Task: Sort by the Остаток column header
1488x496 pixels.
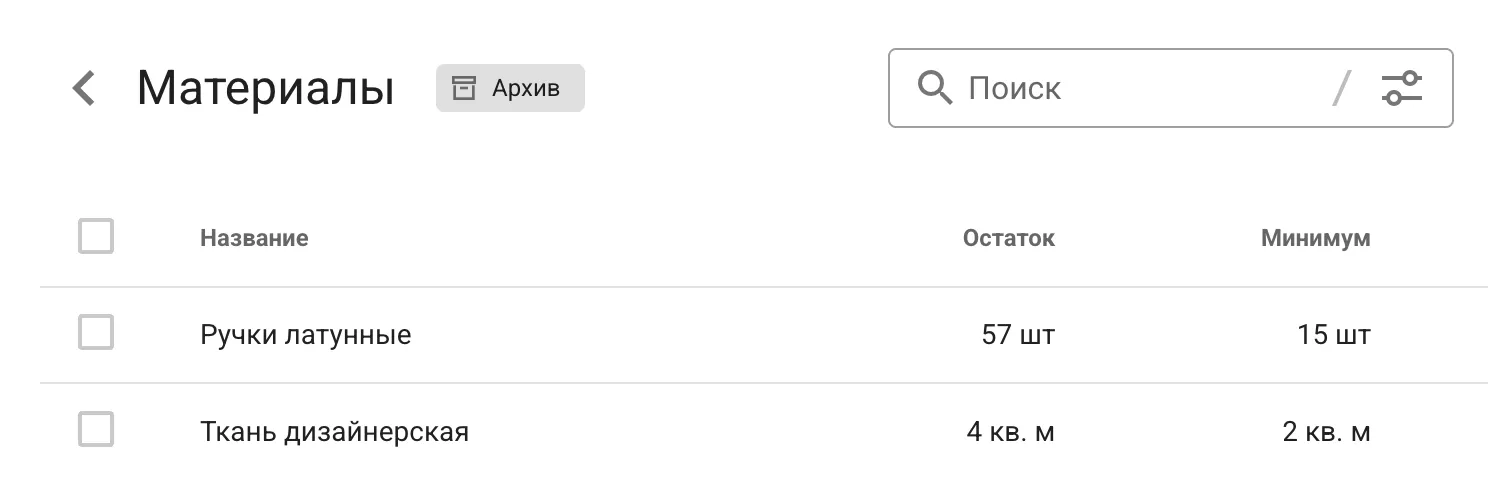Action: point(1008,238)
